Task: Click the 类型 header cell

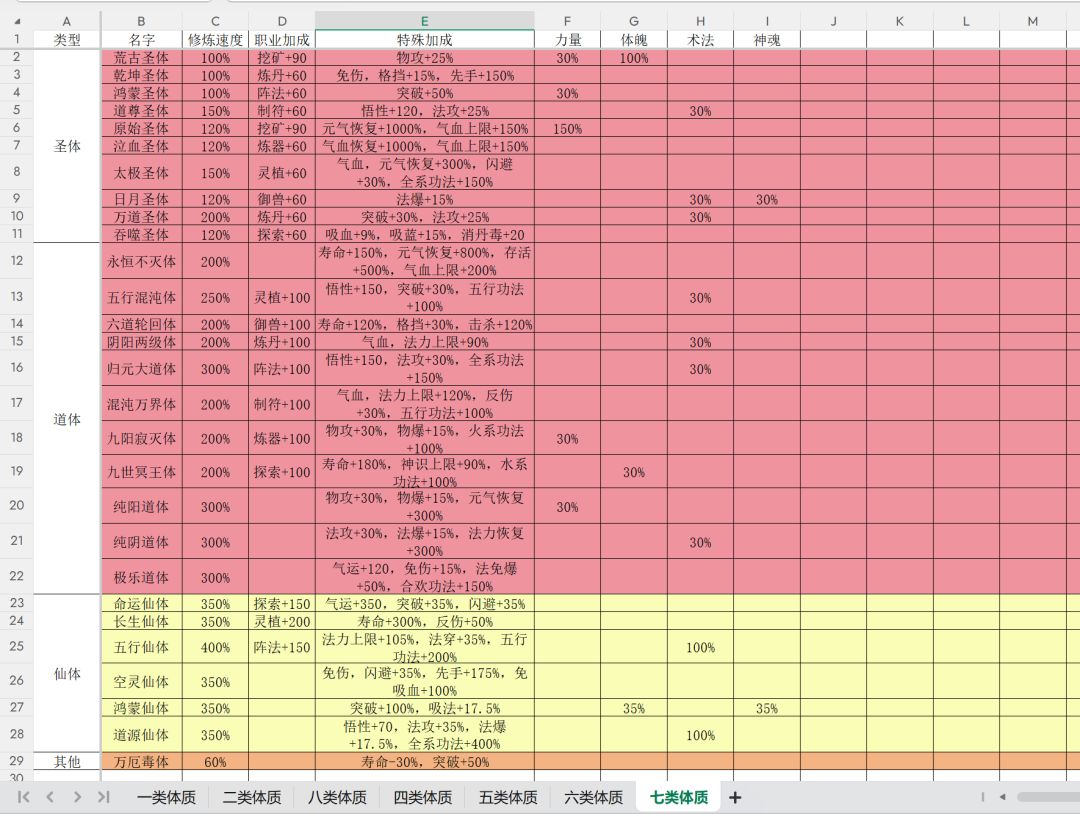Action: click(67, 40)
